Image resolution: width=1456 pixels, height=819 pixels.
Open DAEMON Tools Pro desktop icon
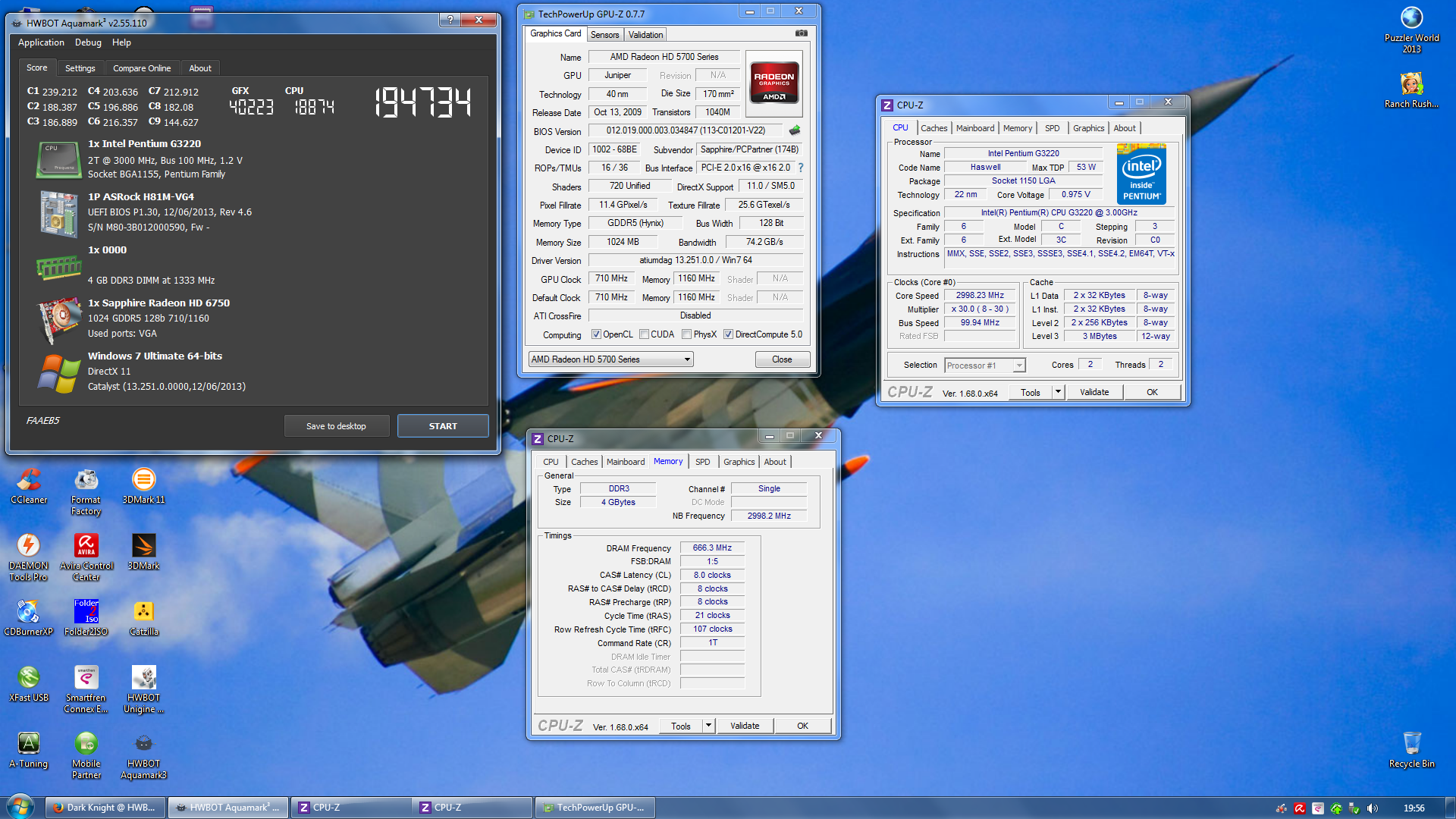[29, 557]
